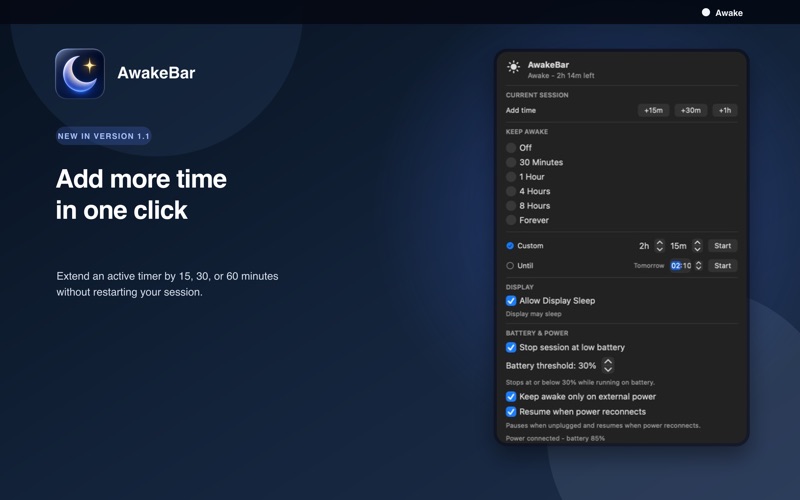
Task: Pick the 8 Hours option
Action: pyautogui.click(x=511, y=206)
